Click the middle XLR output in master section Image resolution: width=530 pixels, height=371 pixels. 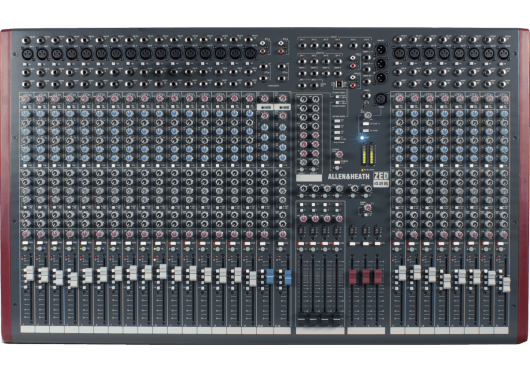click(381, 64)
